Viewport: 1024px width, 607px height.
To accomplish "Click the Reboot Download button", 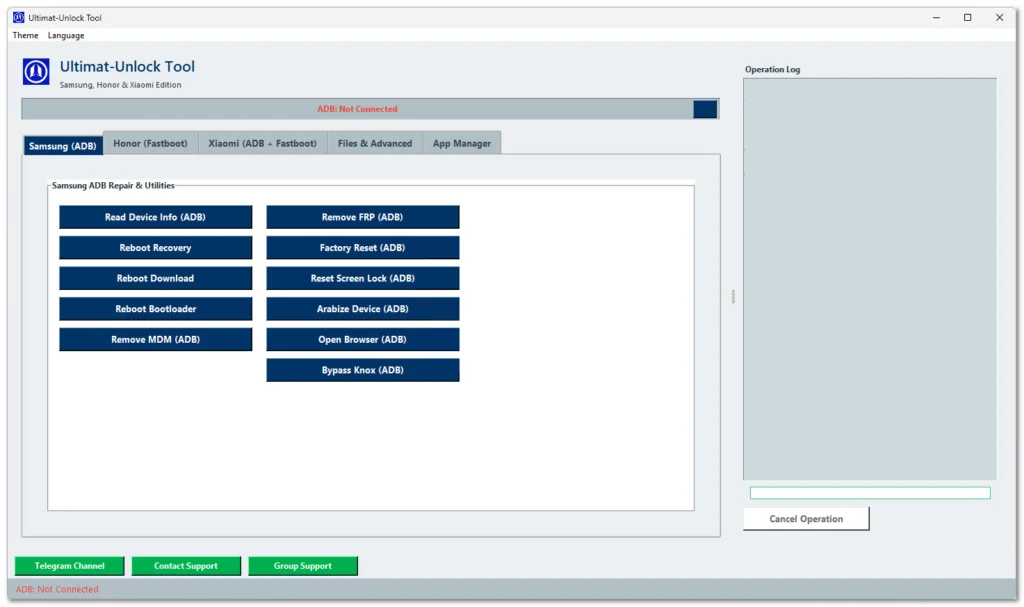I will tap(155, 278).
